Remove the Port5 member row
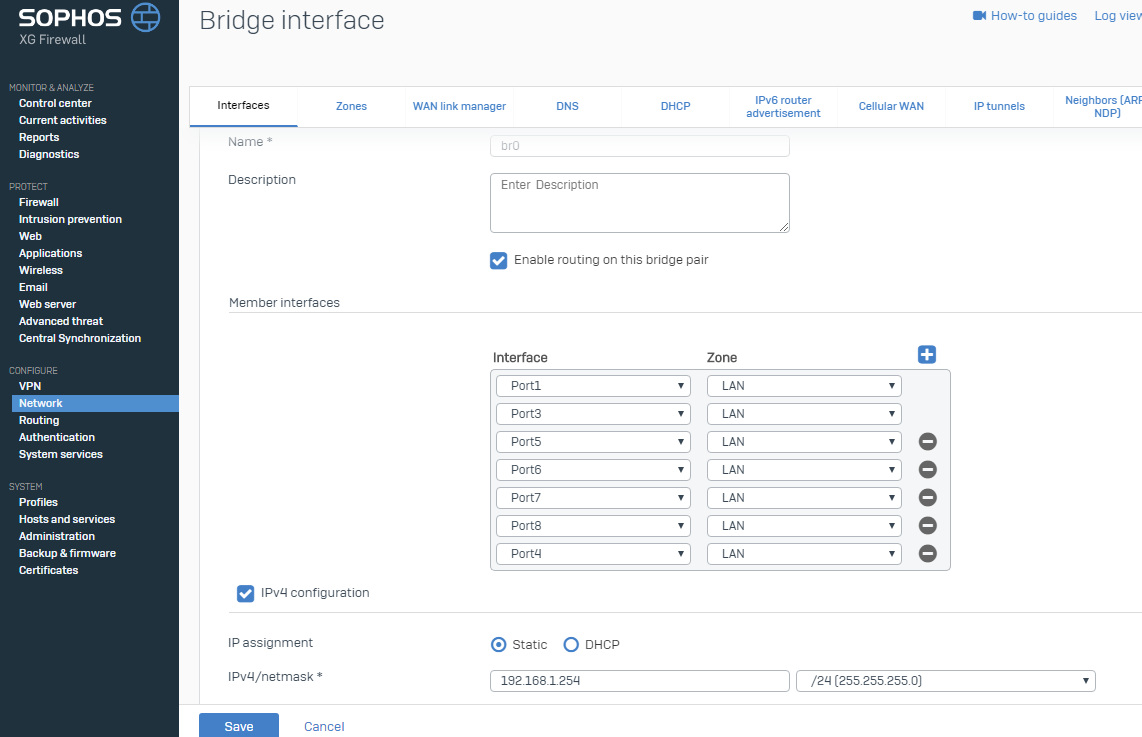1142x737 pixels. [927, 442]
